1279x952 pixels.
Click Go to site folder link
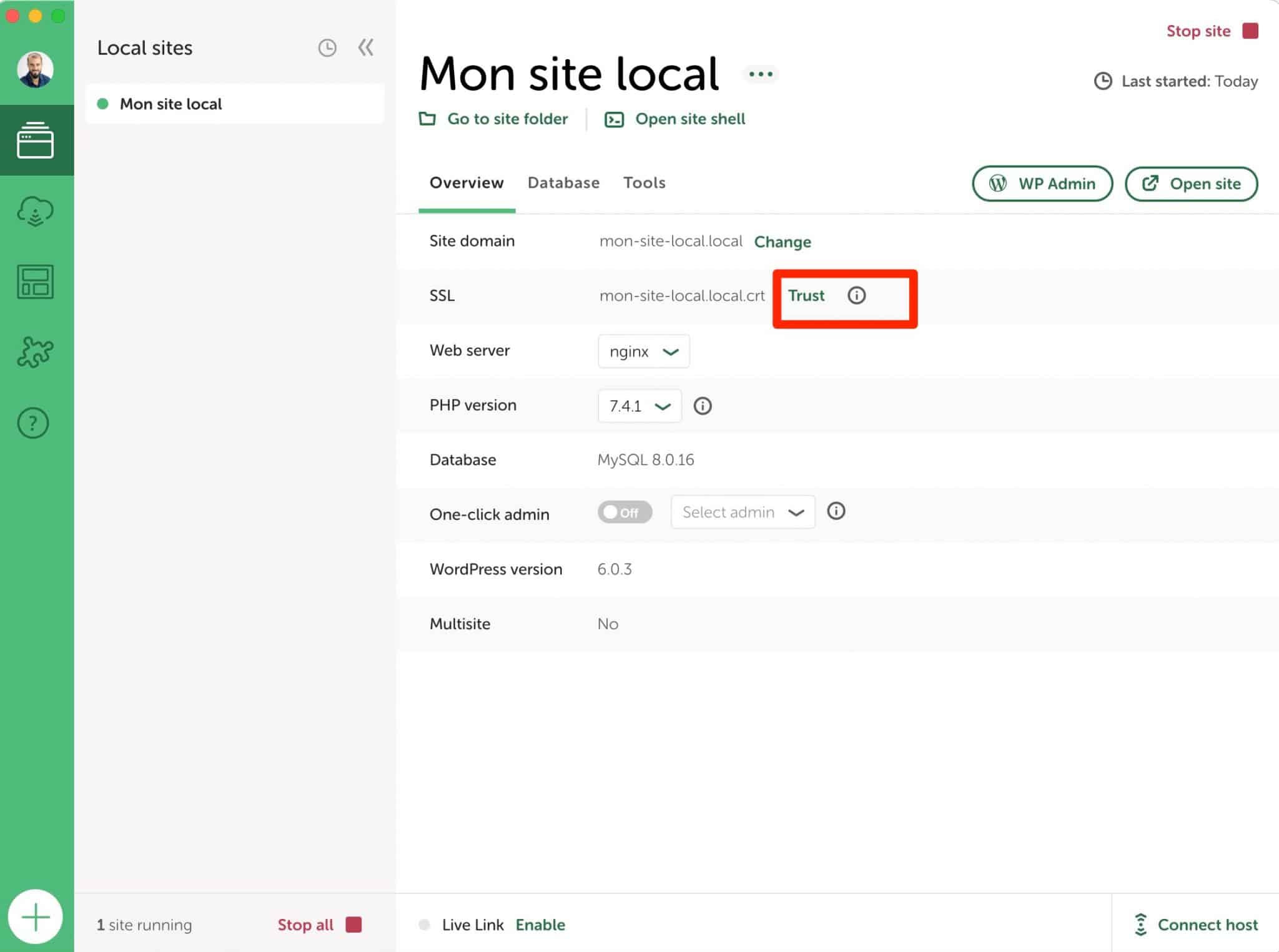(x=493, y=119)
